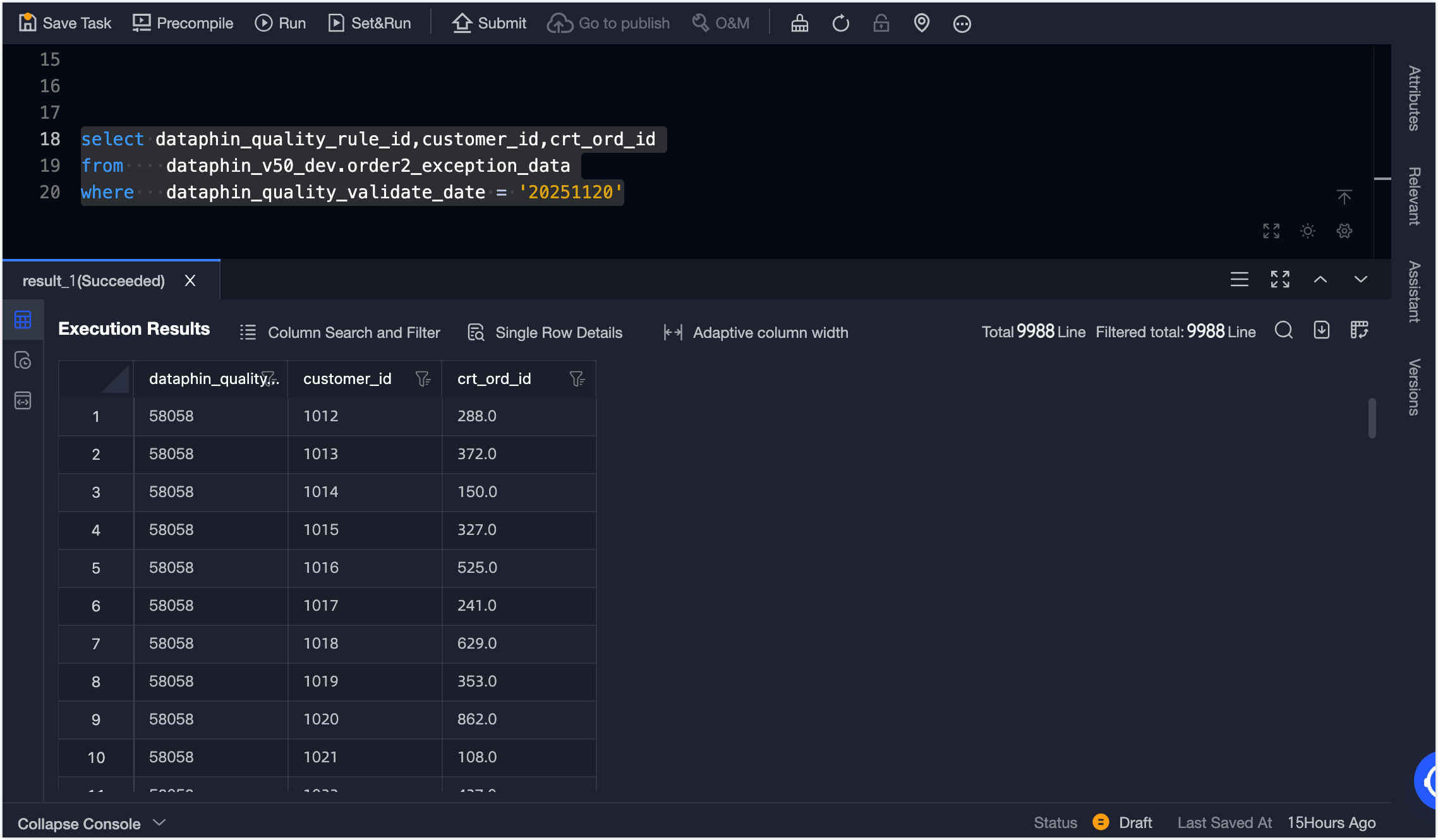Click the refresh icon in toolbar
The width and height of the screenshot is (1438, 840).
tap(841, 23)
